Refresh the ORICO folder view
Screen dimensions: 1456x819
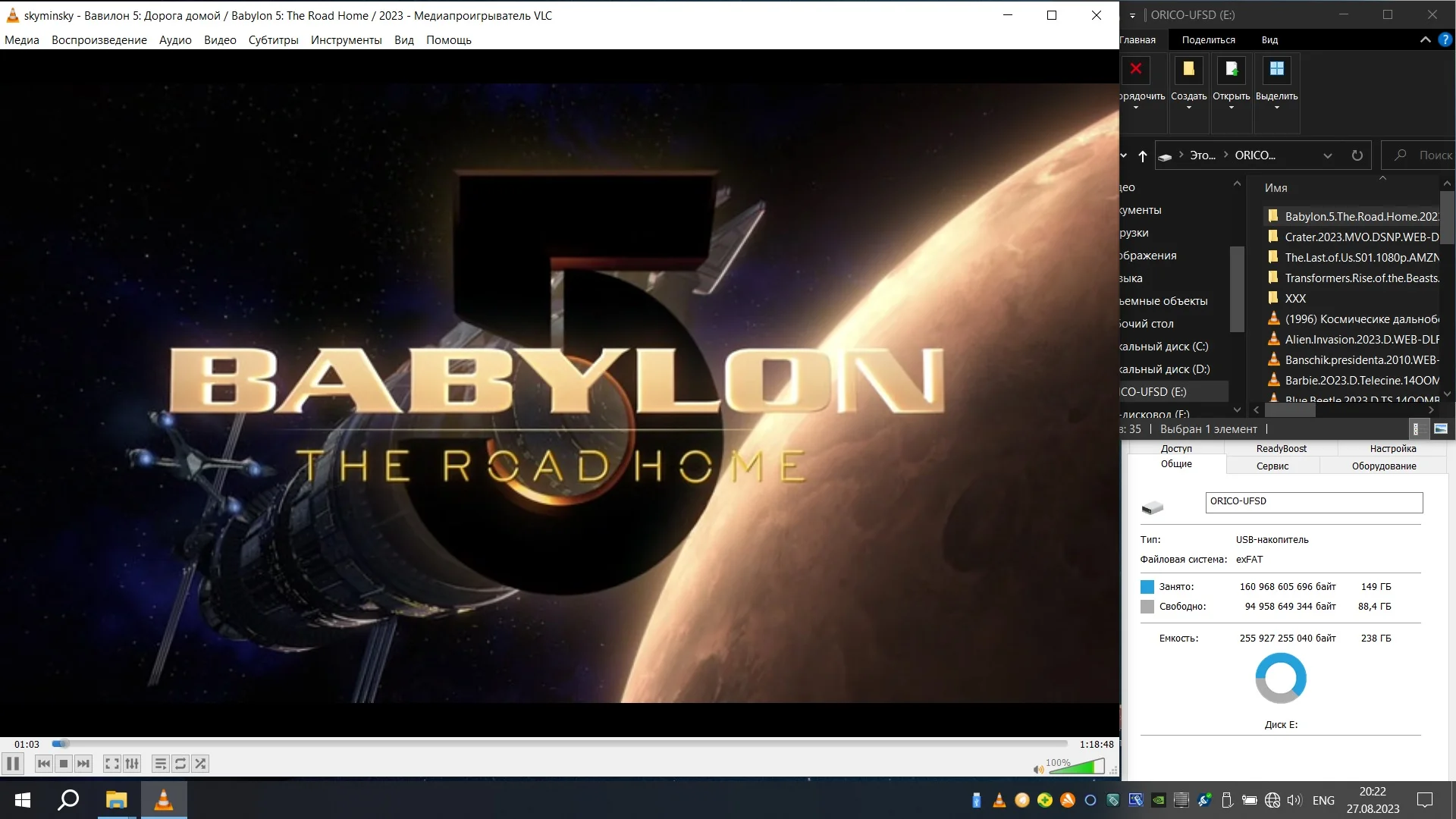1357,155
